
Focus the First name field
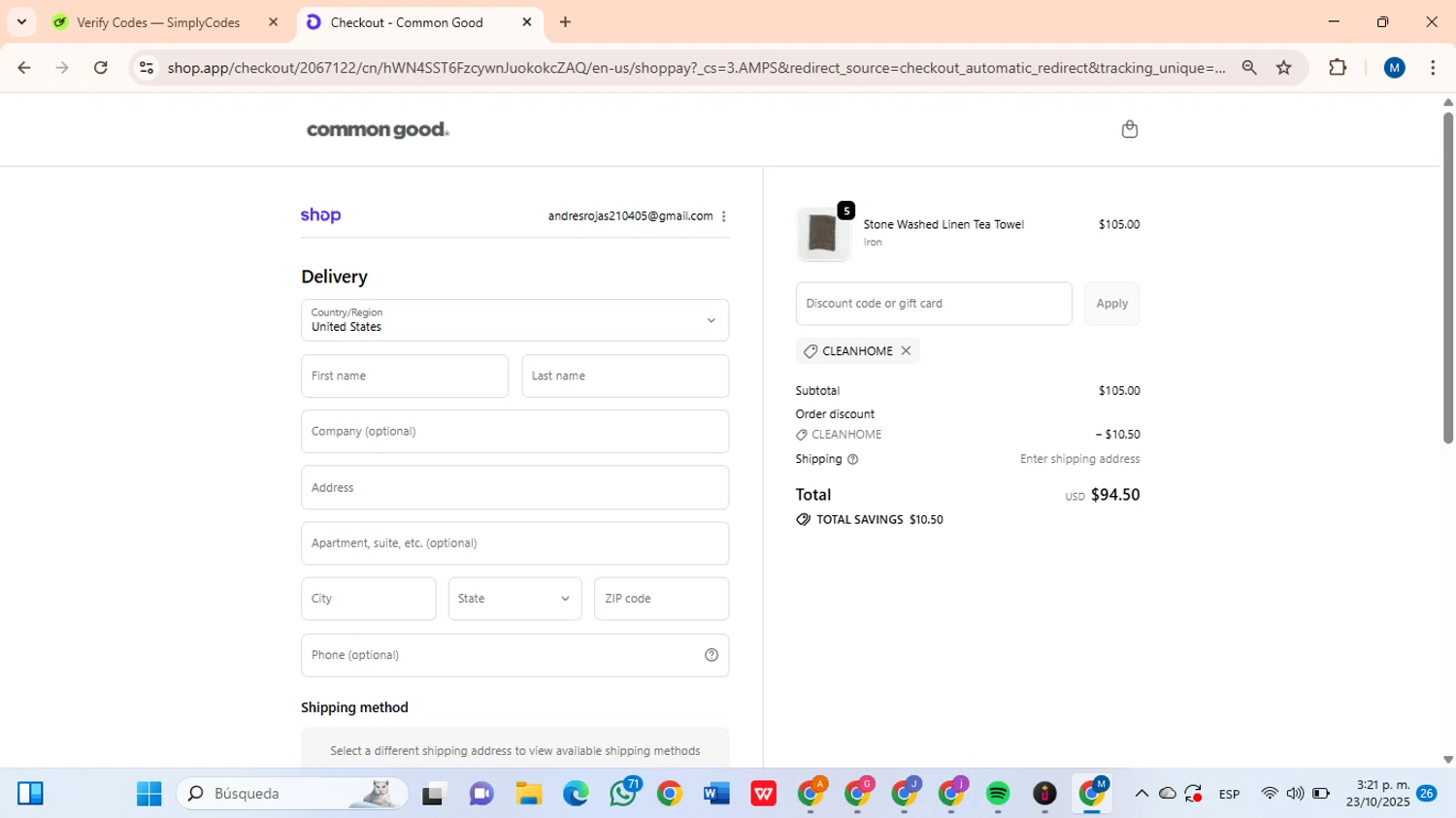coord(405,376)
